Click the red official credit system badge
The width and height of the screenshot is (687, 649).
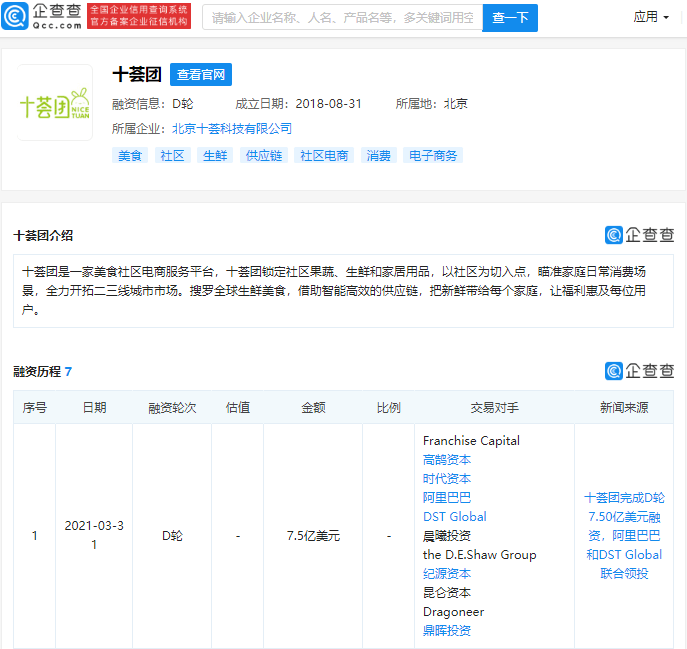click(x=139, y=17)
